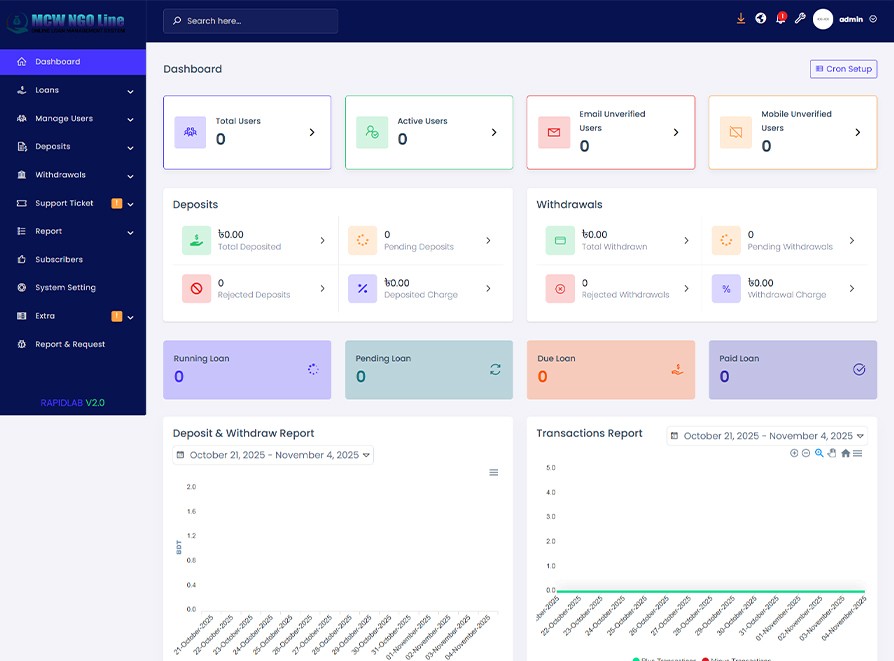This screenshot has height=661, width=894.
Task: Select the panning hand tool on Transactions chart
Action: click(832, 453)
